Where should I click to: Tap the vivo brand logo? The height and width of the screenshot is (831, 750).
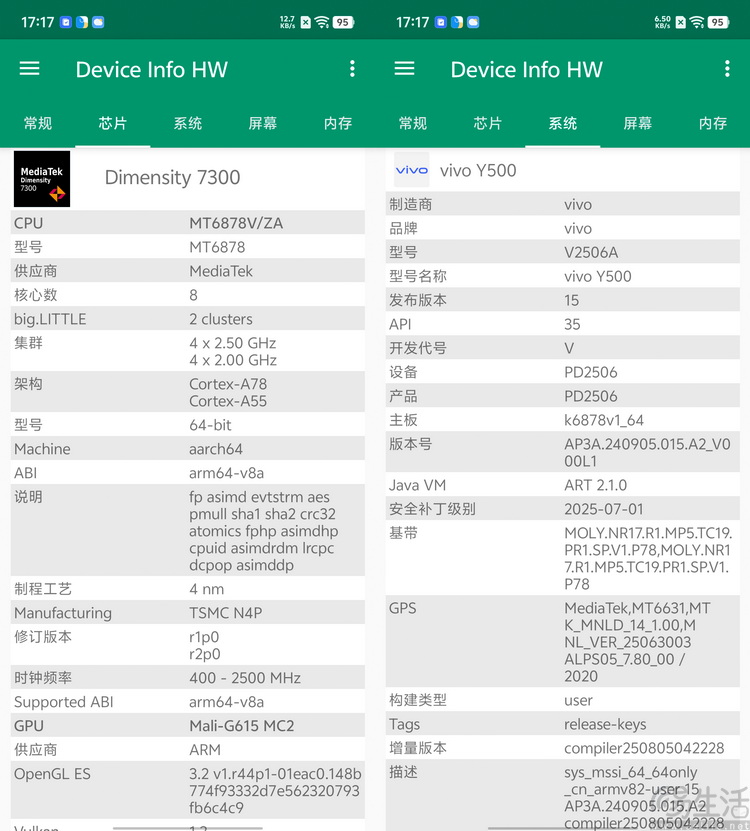point(412,170)
